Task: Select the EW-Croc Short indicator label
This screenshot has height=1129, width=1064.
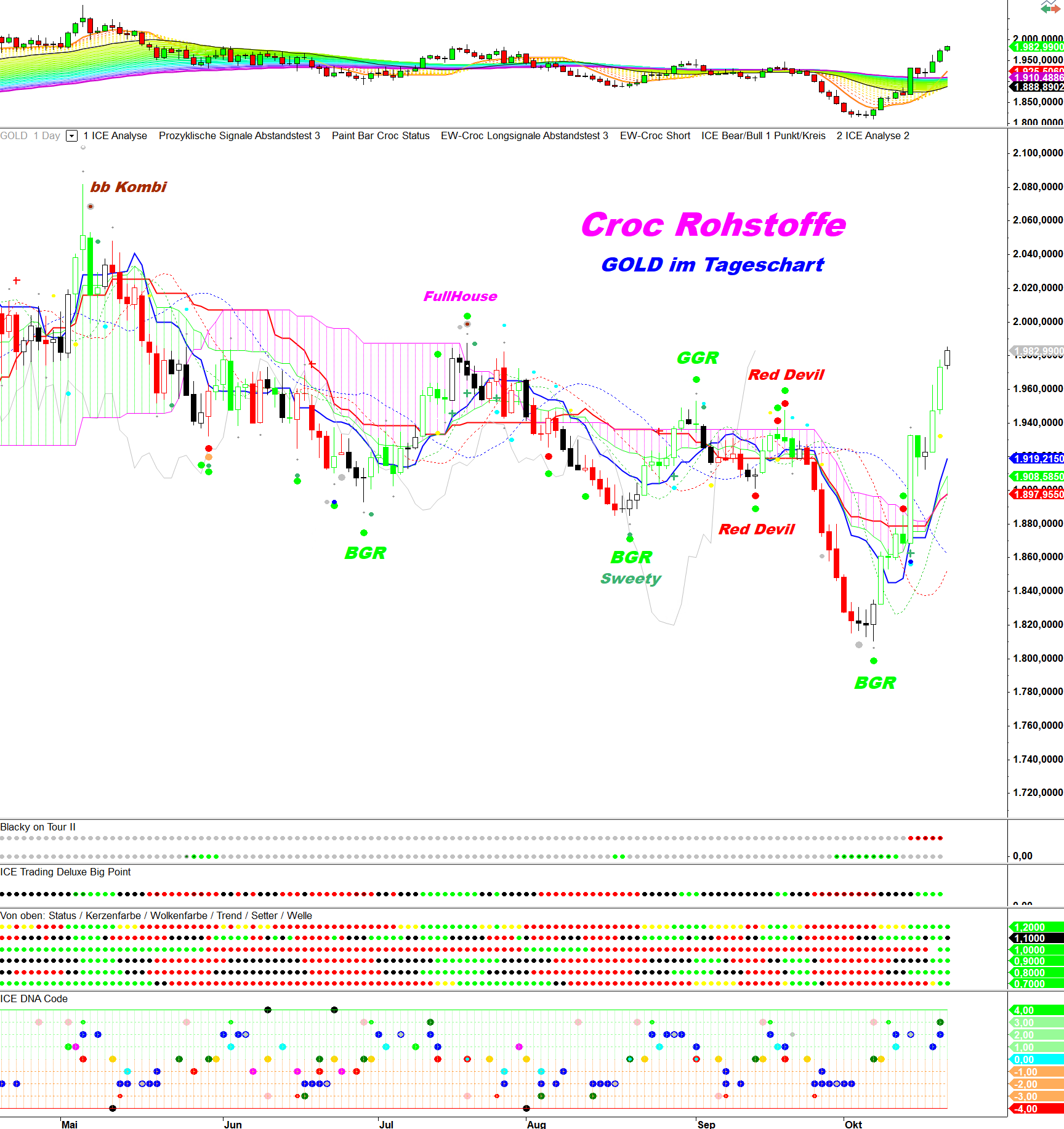Action: (x=655, y=136)
